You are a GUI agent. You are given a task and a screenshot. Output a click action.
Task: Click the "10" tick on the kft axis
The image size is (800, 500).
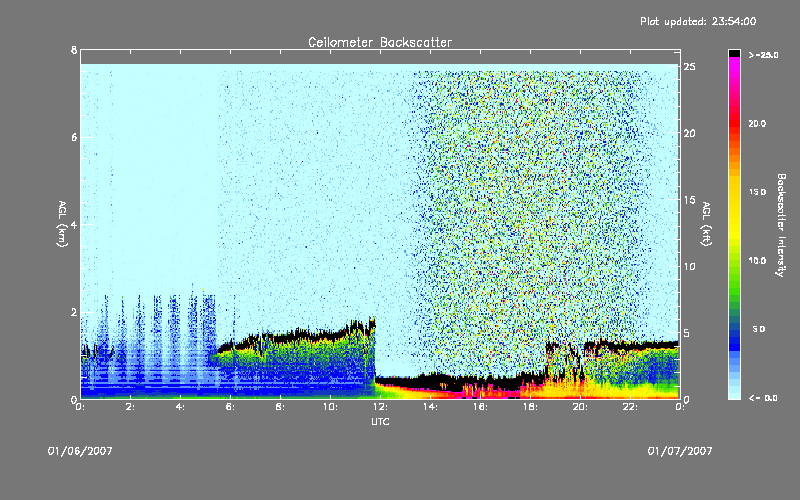point(690,266)
